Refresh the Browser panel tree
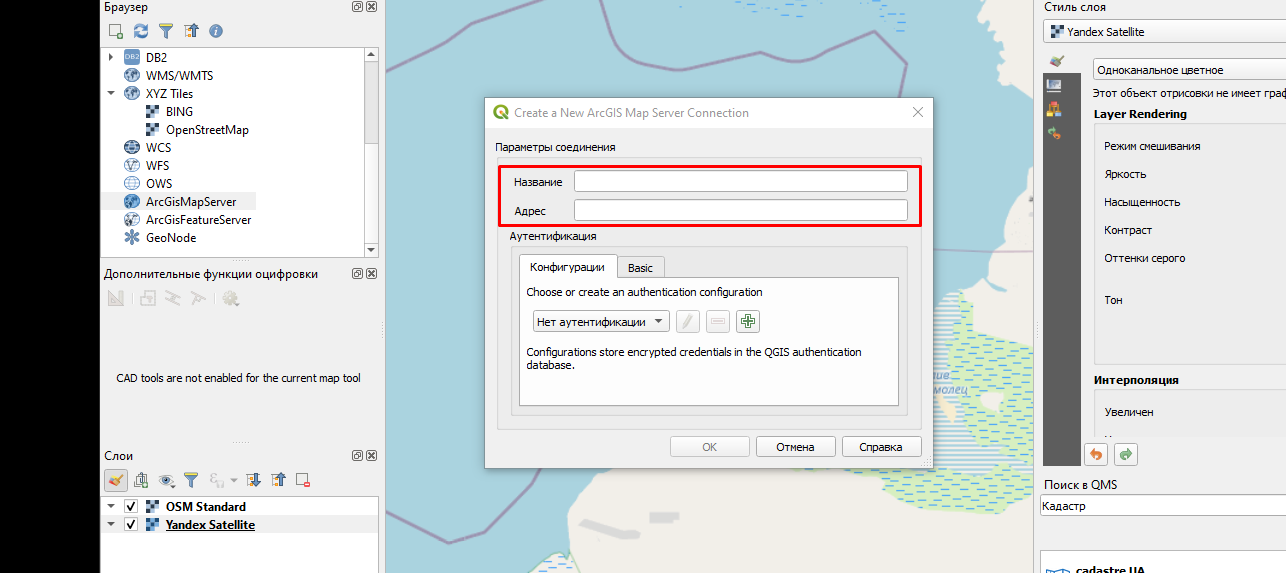Viewport: 1286px width, 573px height. tap(141, 31)
